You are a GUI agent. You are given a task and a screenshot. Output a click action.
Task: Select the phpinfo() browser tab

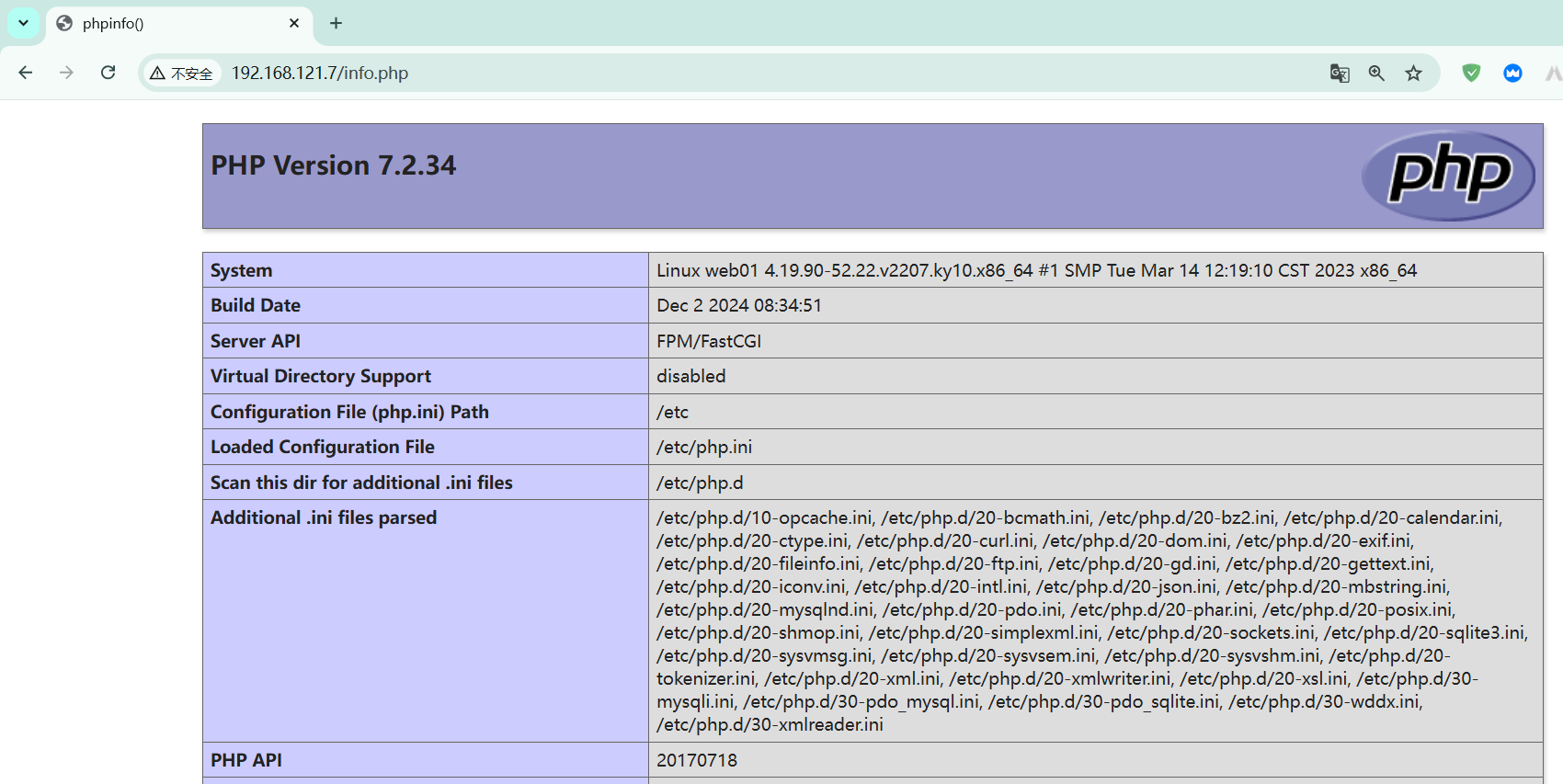pos(165,24)
